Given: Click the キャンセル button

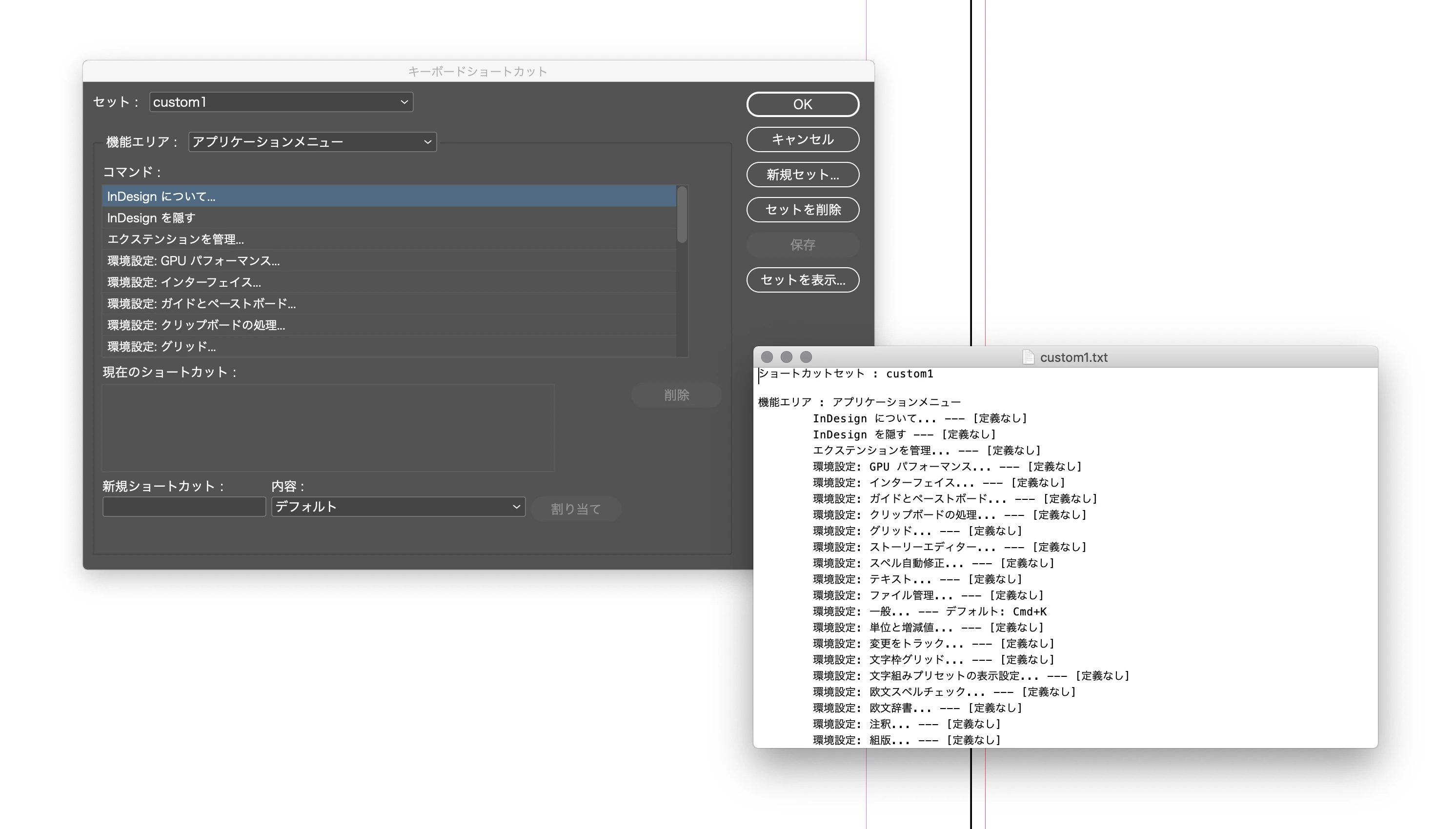Looking at the screenshot, I should click(x=802, y=139).
